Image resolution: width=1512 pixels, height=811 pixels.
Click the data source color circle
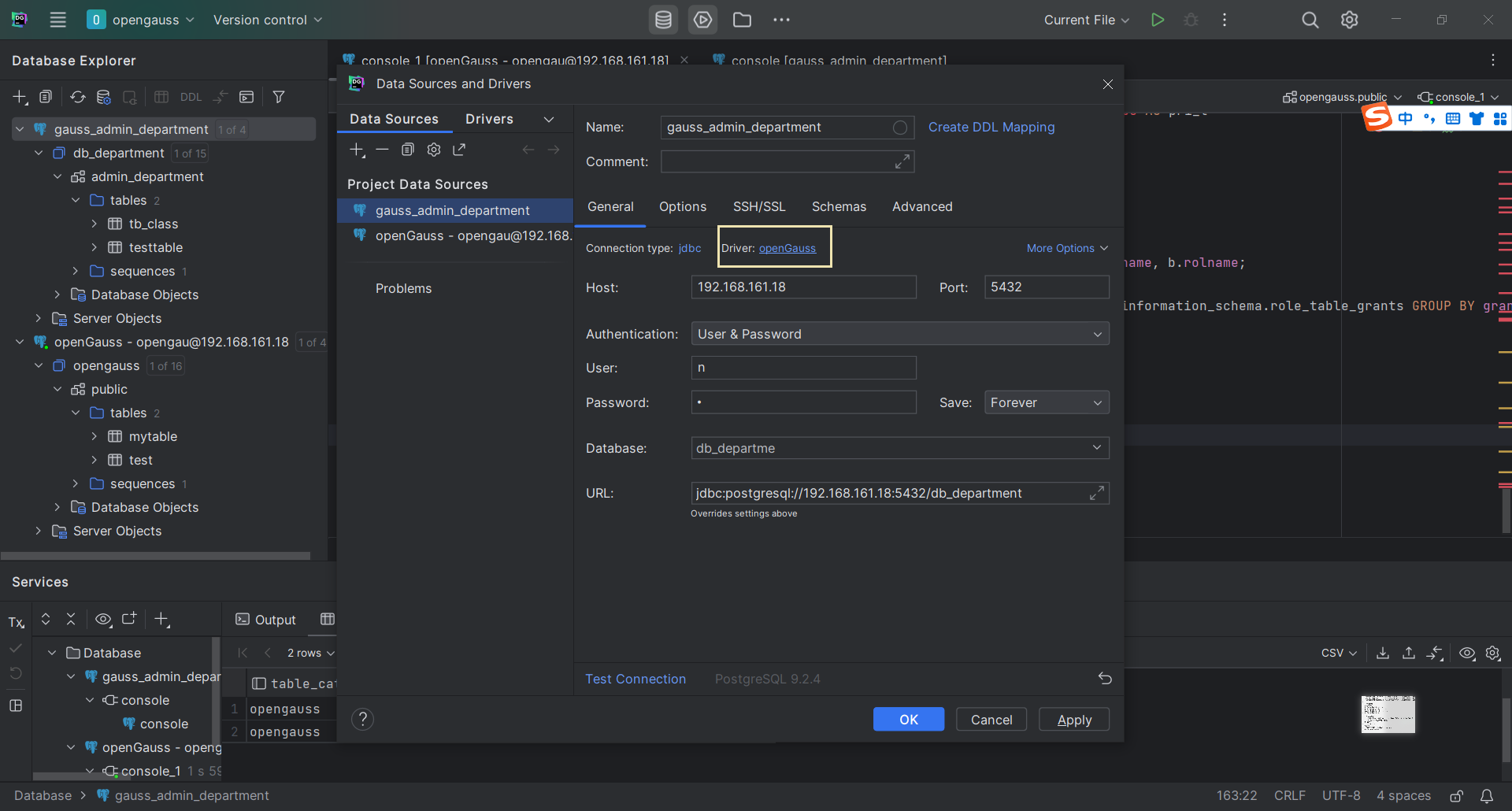[x=900, y=128]
